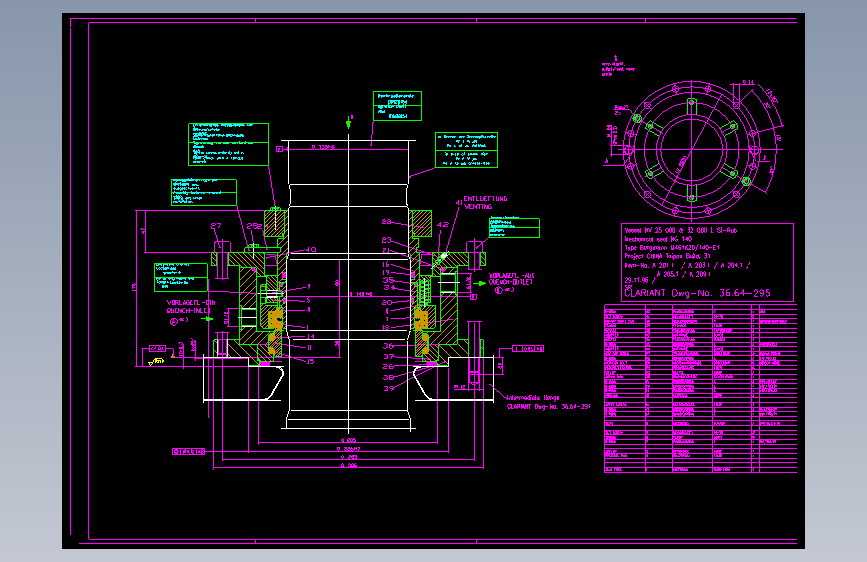Select part number 28 callout
Screen dimensions: 867x562
coord(386,222)
